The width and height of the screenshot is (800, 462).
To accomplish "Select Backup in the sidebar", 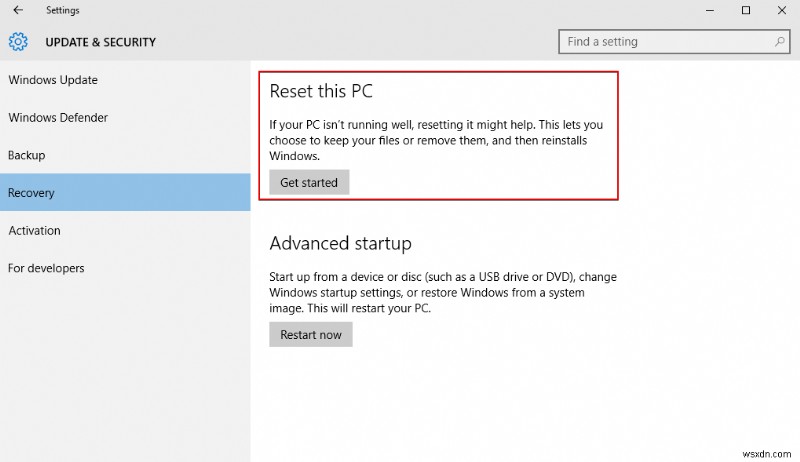I will [125, 156].
